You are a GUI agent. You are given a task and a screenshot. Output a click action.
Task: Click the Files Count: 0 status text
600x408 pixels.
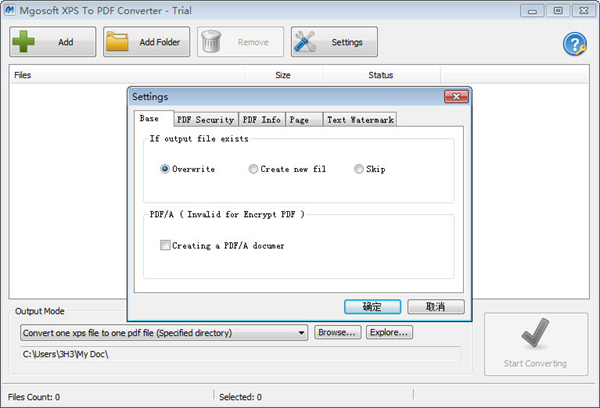34,397
